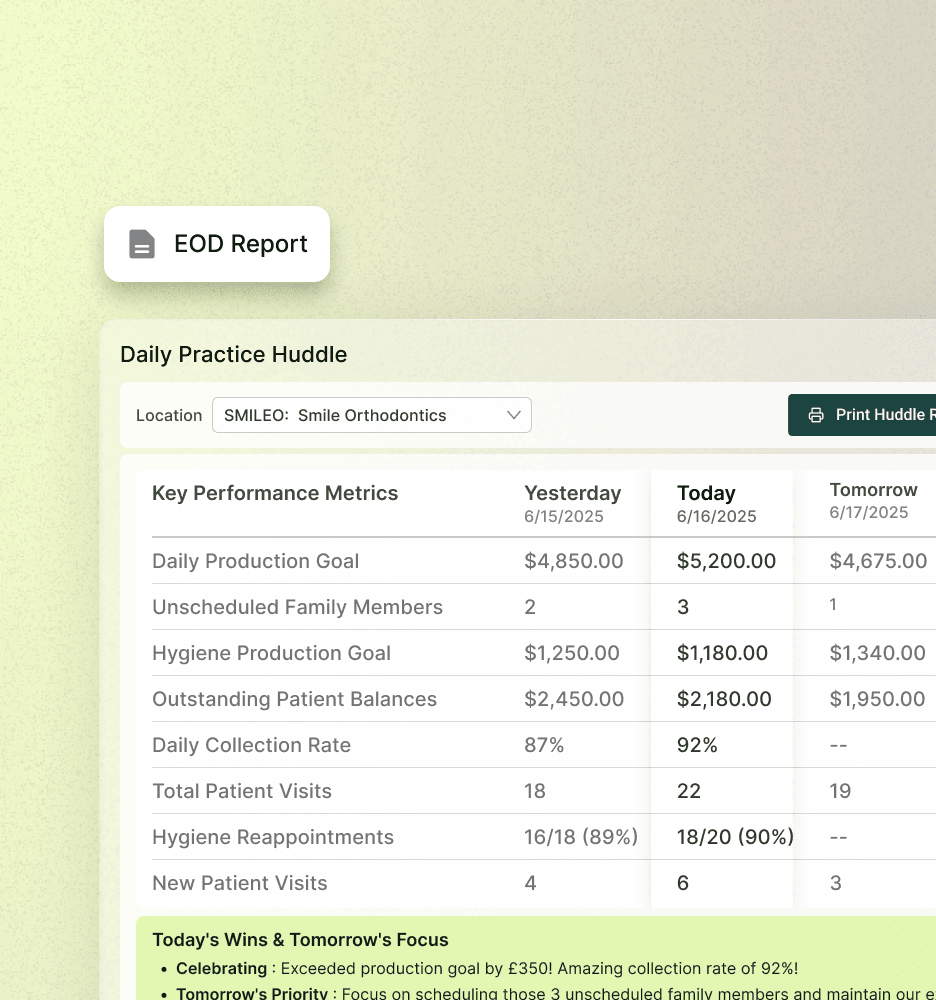Open the Location dropdown SMILEO: Smile Orthodontics
936x1000 pixels.
coord(372,415)
